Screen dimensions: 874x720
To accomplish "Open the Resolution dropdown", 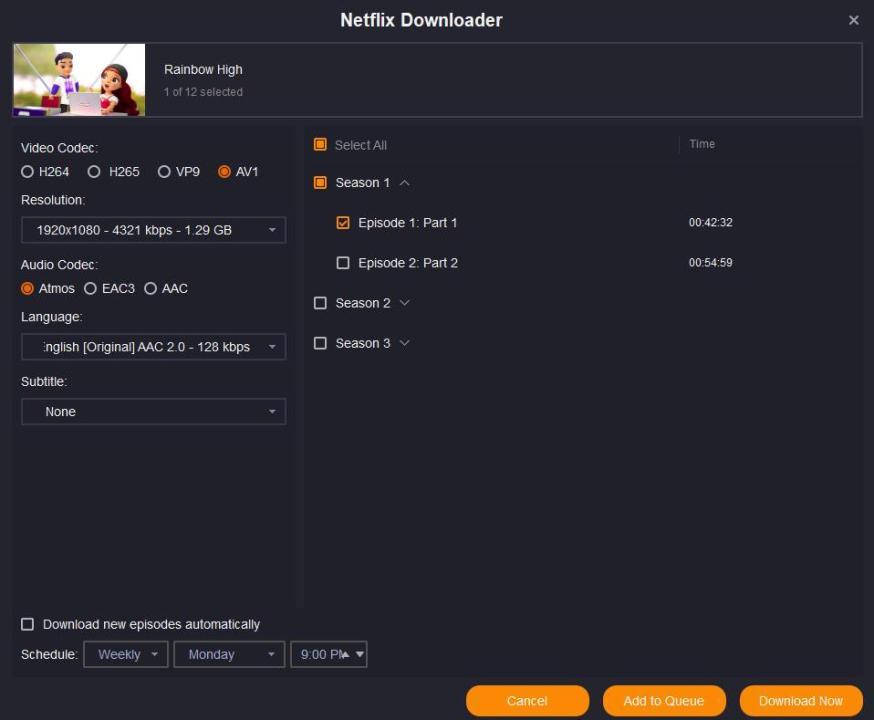I will click(x=153, y=230).
